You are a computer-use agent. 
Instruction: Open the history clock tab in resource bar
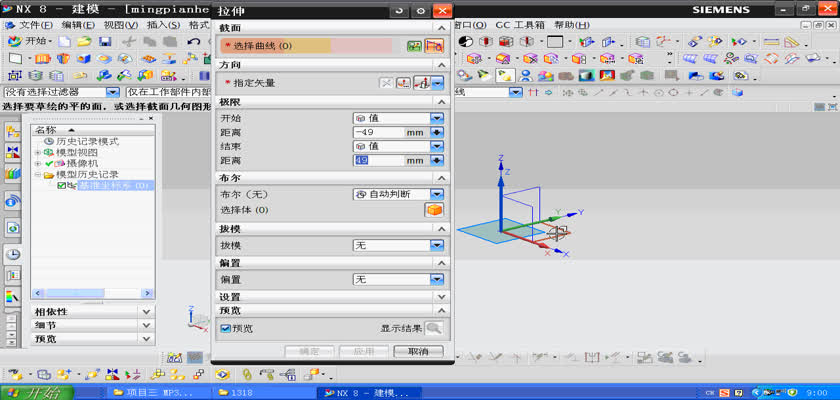pos(13,254)
